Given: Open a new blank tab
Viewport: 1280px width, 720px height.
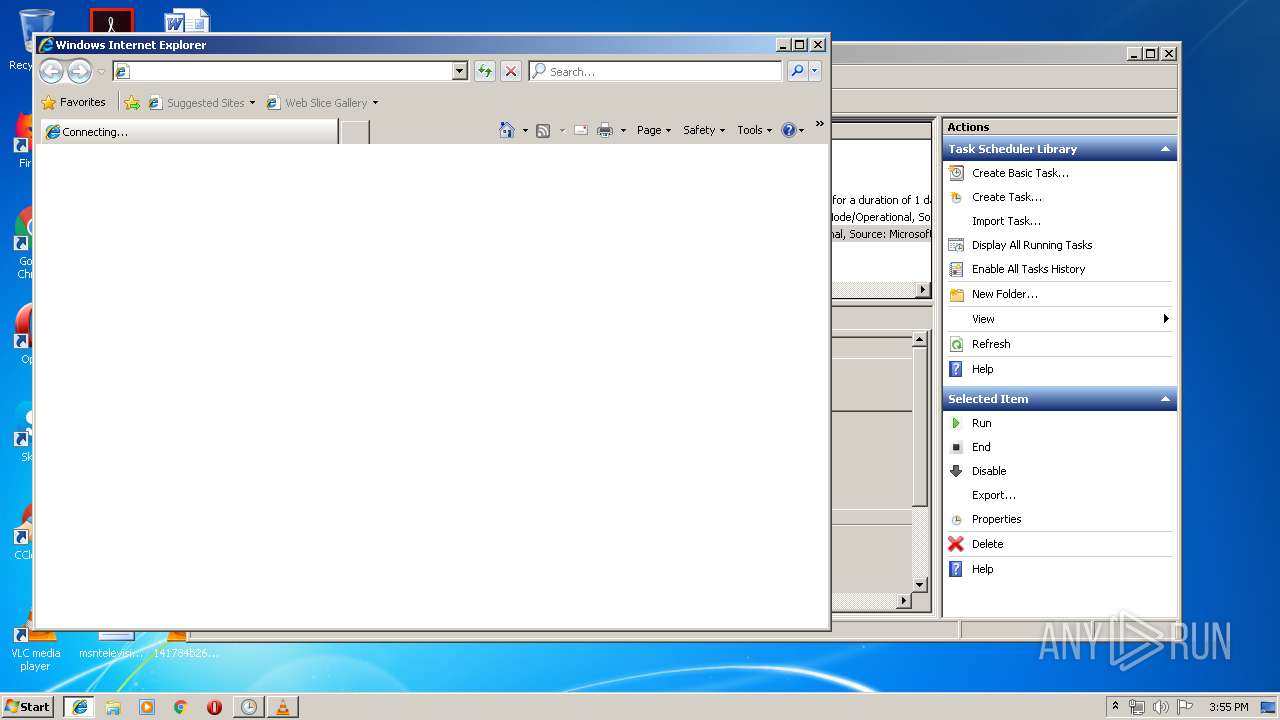Looking at the screenshot, I should pos(355,131).
